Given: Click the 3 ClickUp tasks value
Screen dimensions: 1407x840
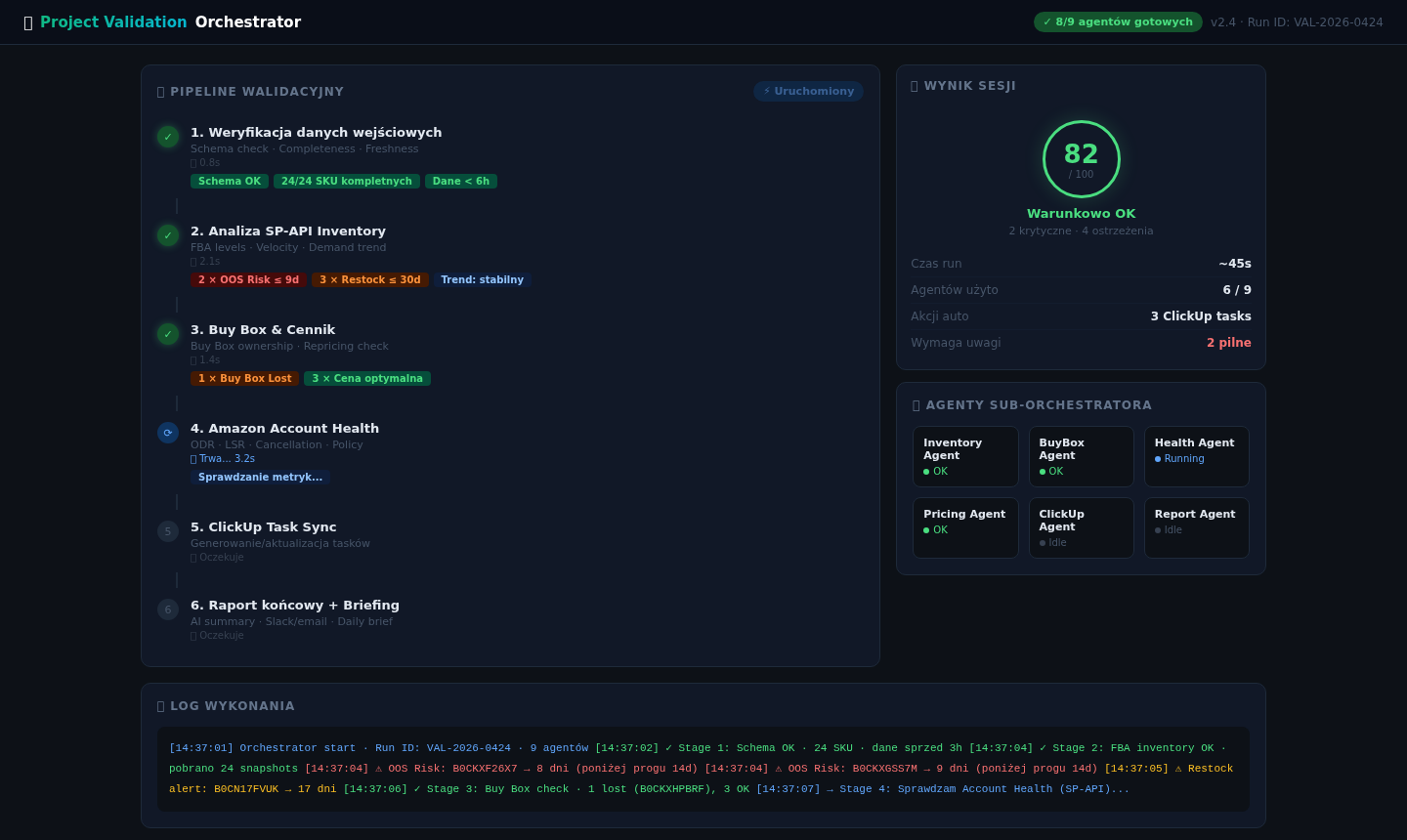Looking at the screenshot, I should [1201, 316].
